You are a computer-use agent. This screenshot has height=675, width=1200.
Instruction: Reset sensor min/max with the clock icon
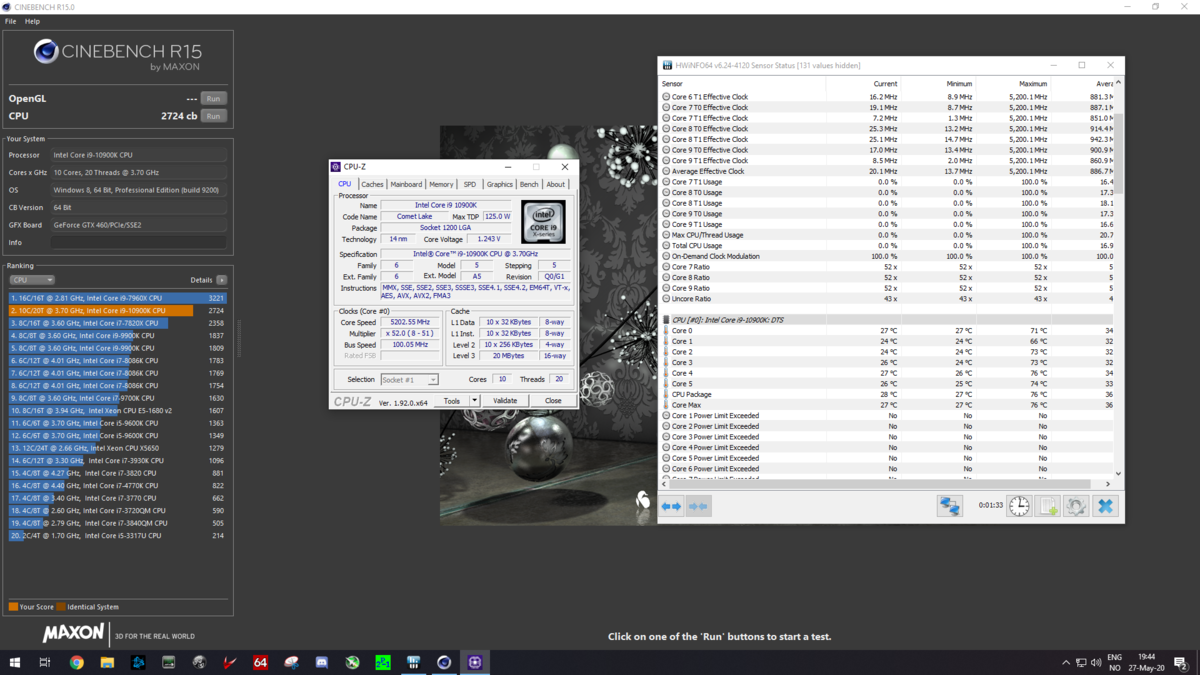1018,506
